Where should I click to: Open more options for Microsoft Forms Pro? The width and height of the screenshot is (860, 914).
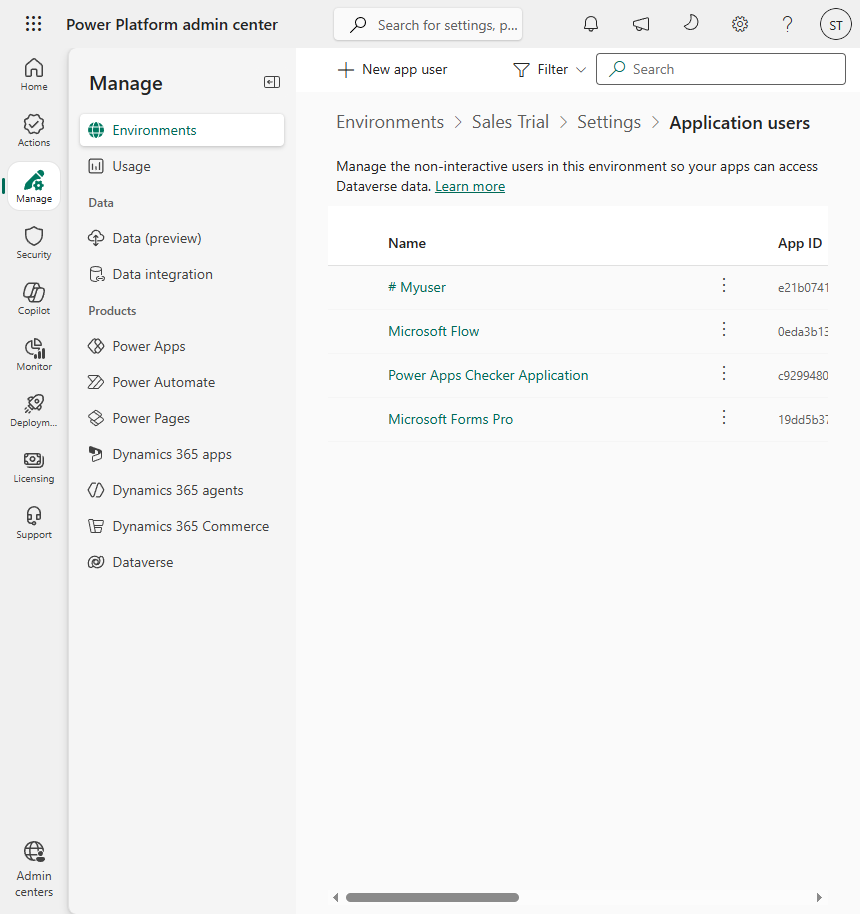[x=724, y=417]
